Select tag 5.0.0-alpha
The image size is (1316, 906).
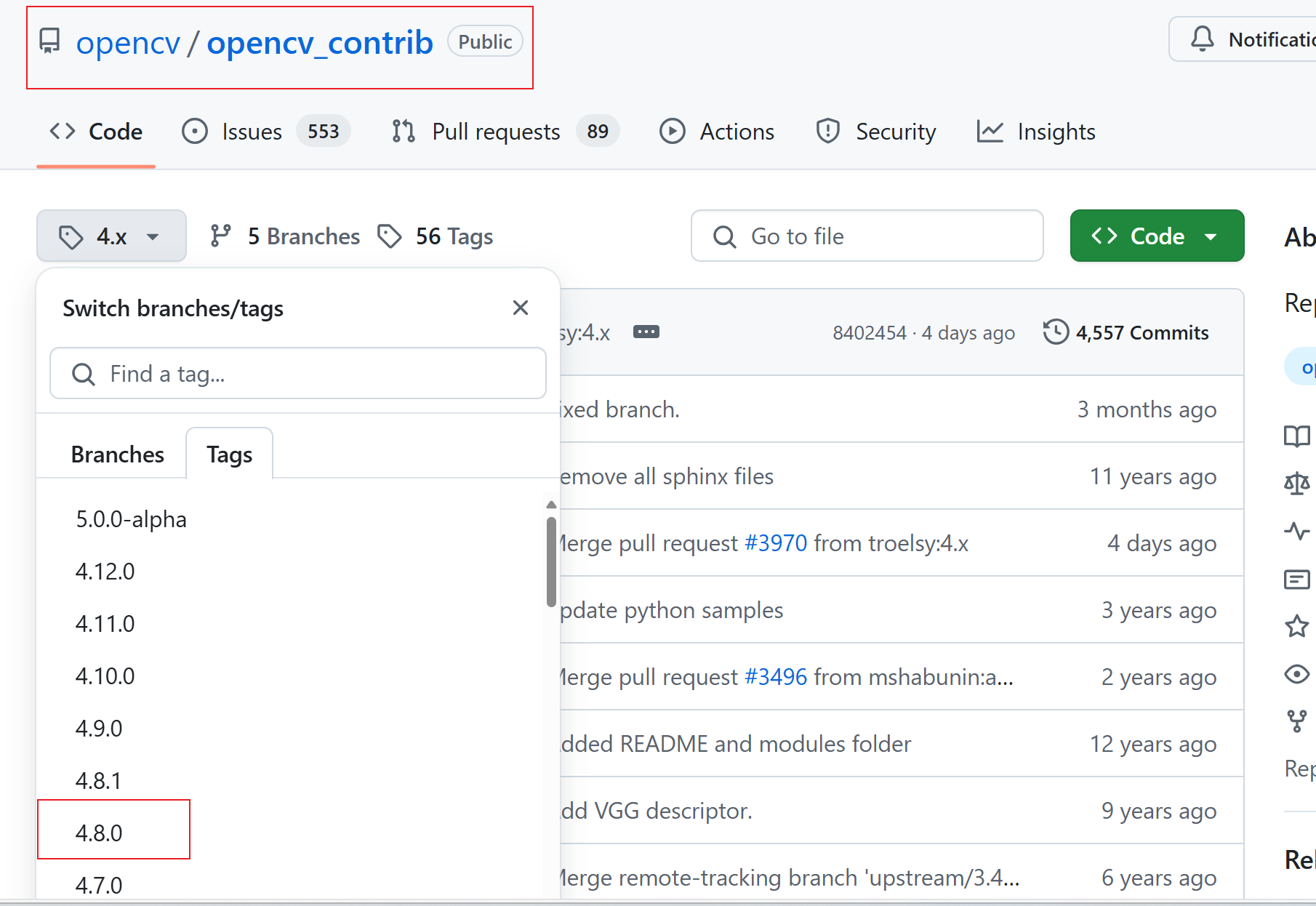(132, 519)
